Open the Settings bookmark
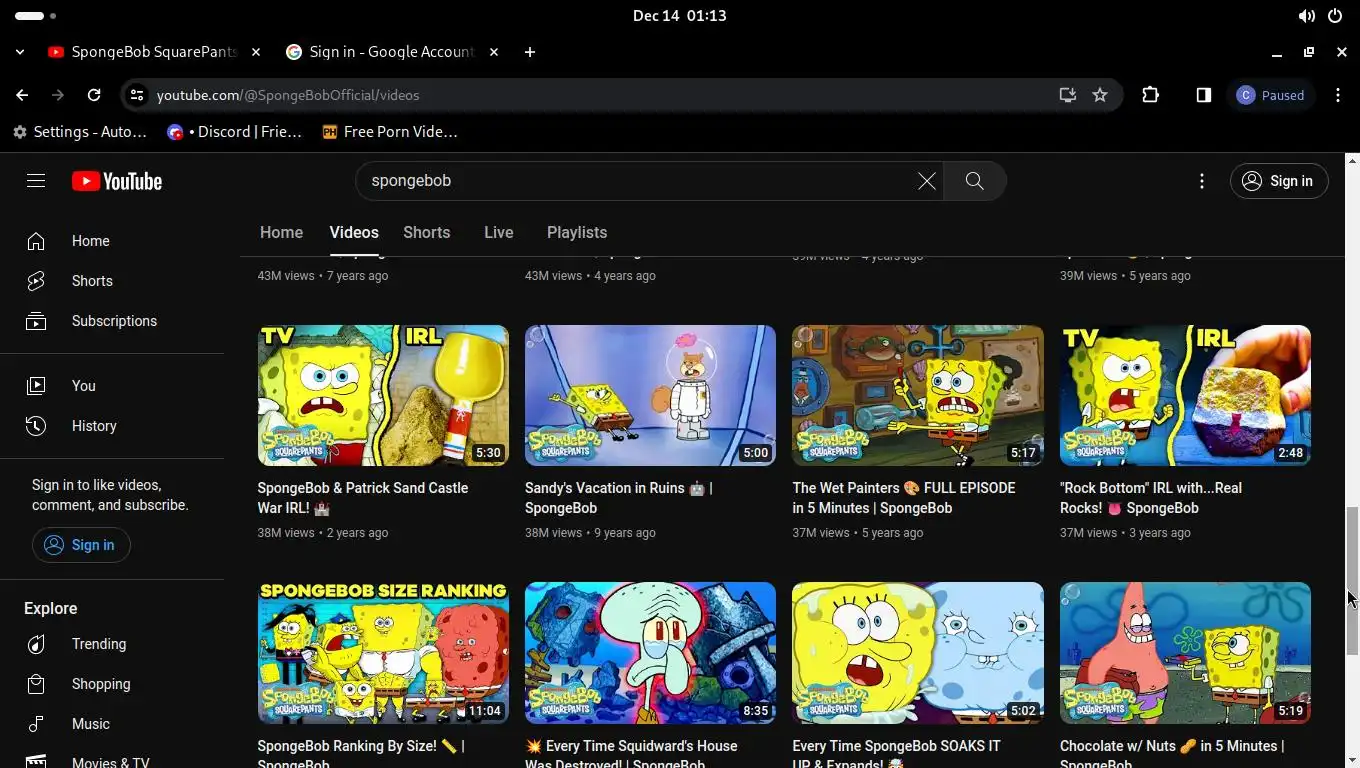 click(80, 132)
